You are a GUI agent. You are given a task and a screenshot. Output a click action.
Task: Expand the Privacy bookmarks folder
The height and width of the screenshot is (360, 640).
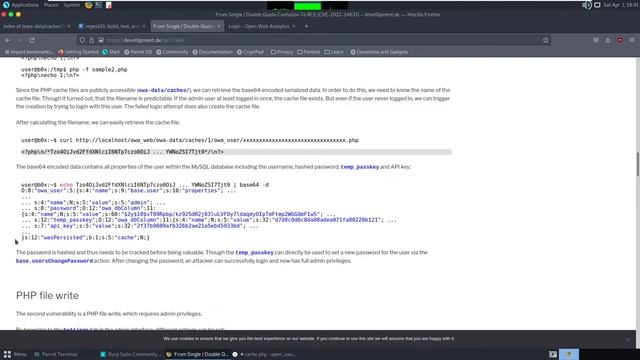pos(282,52)
